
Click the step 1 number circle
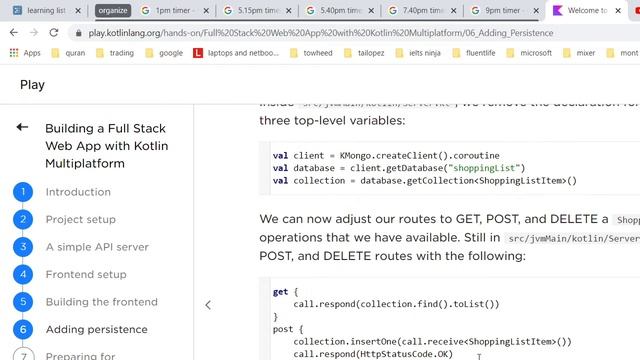(x=23, y=192)
